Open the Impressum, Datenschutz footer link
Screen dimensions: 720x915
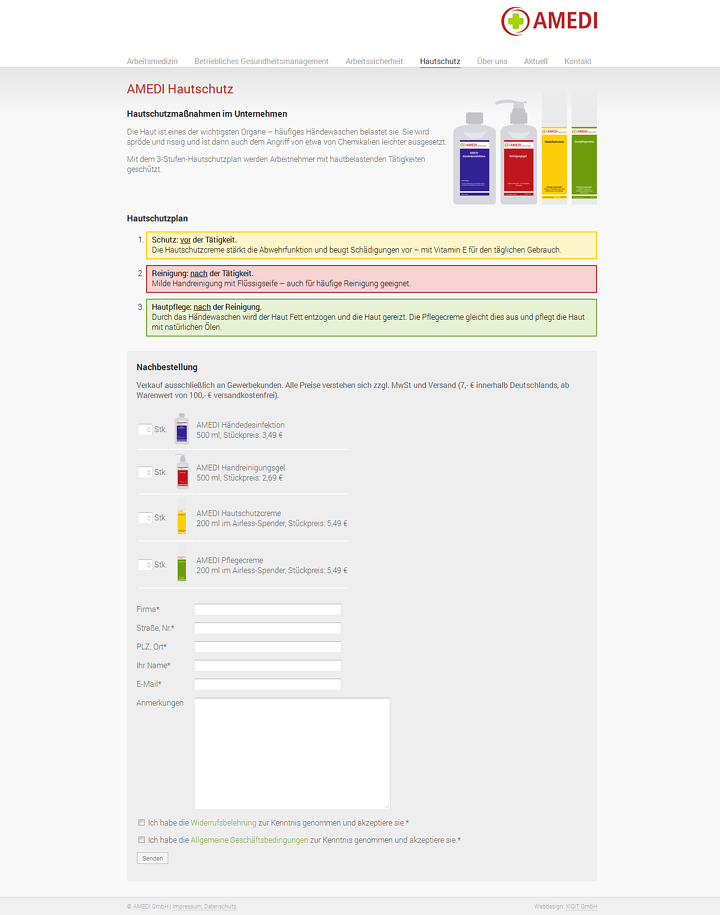point(204,907)
